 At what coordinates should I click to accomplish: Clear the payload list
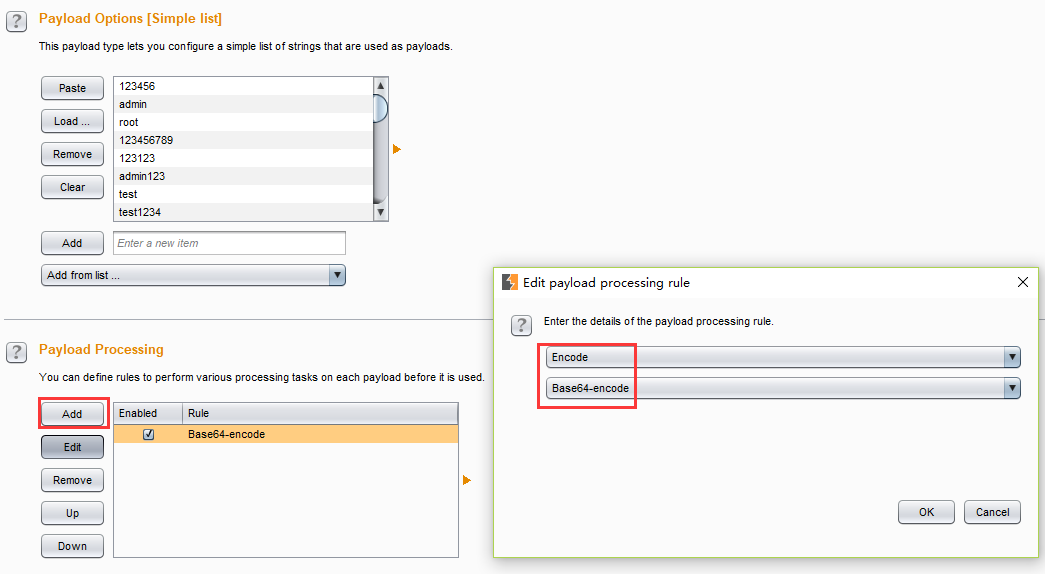tap(73, 187)
